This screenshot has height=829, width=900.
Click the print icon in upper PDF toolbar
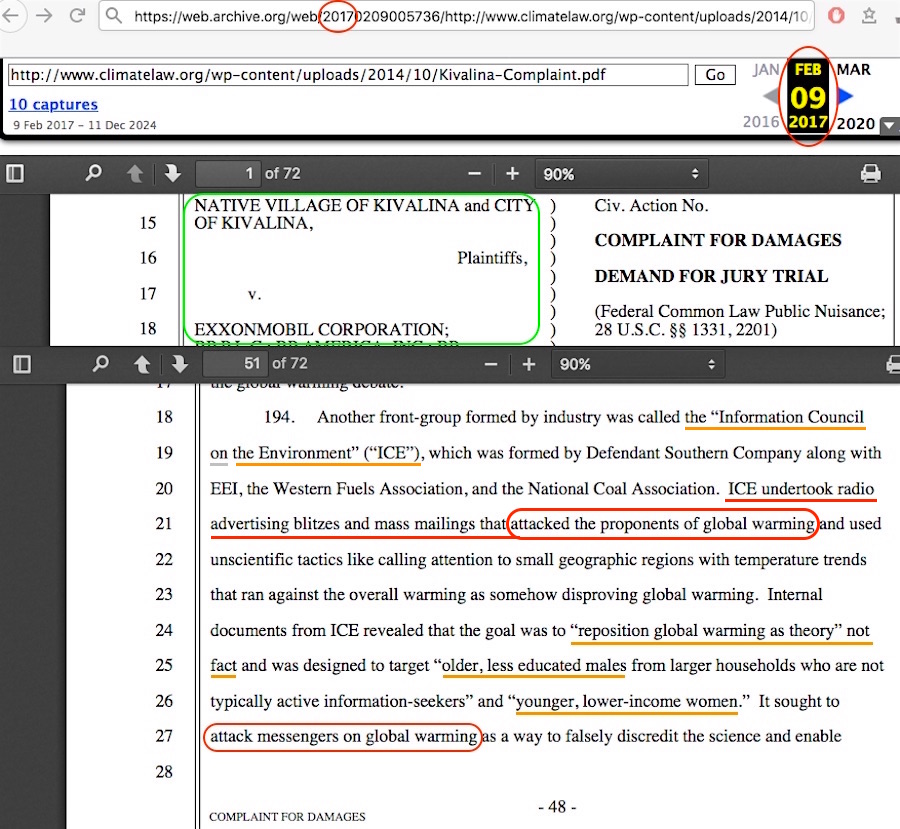[x=870, y=173]
